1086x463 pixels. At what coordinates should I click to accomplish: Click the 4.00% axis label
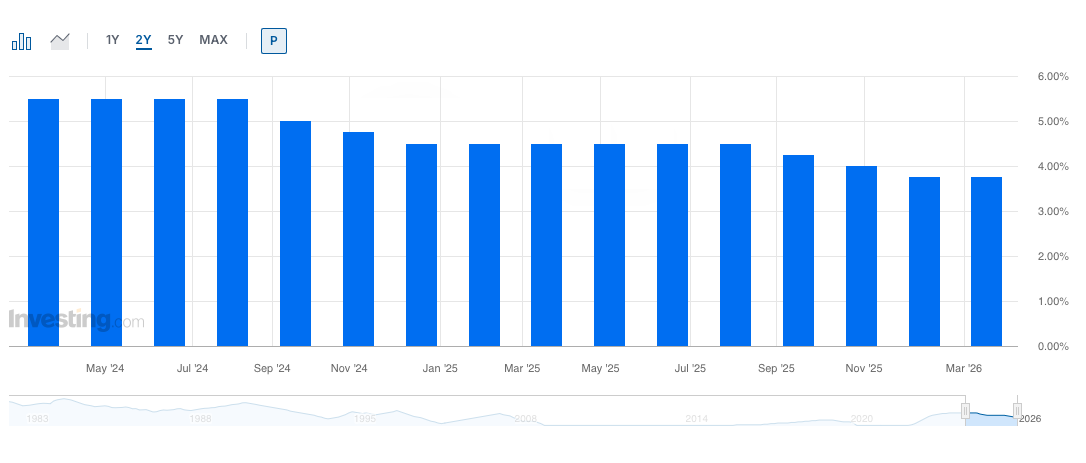pyautogui.click(x=1053, y=166)
